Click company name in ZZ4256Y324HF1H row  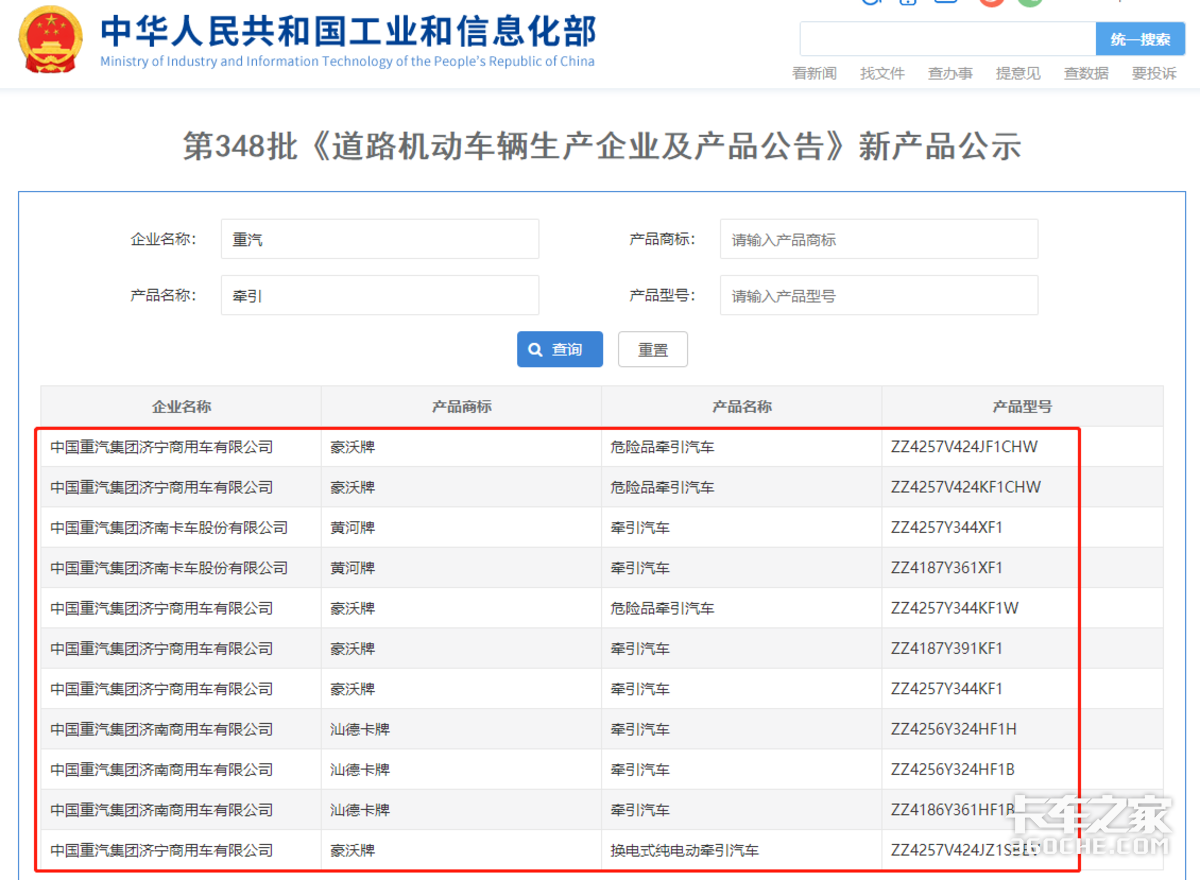(x=162, y=729)
